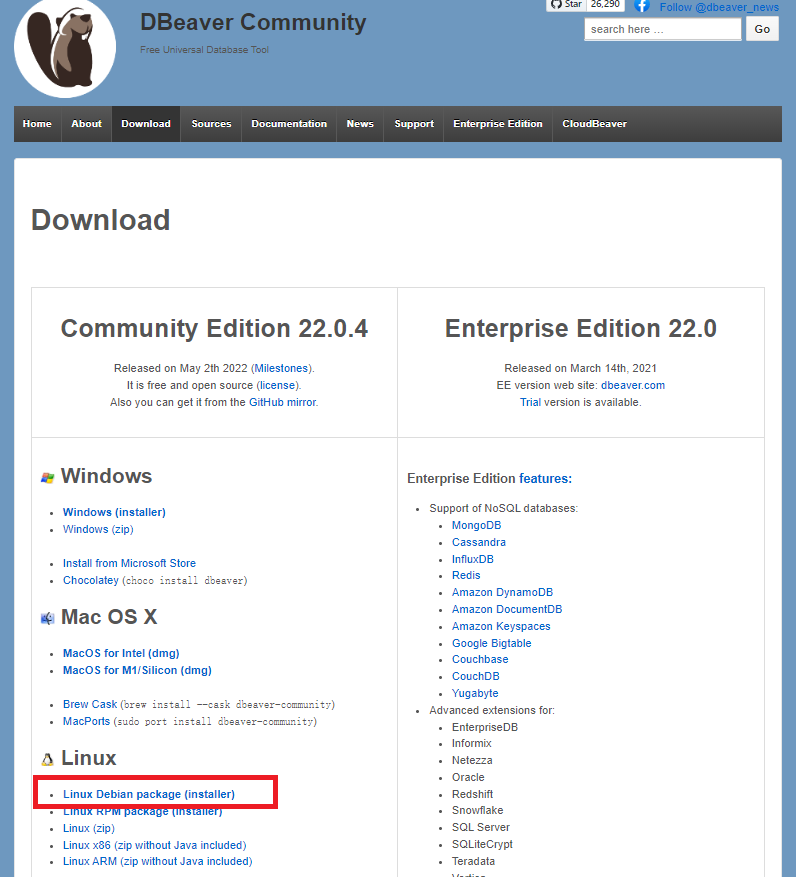Image resolution: width=796 pixels, height=877 pixels.
Task: Open the CouchDB link
Action: [x=475, y=676]
